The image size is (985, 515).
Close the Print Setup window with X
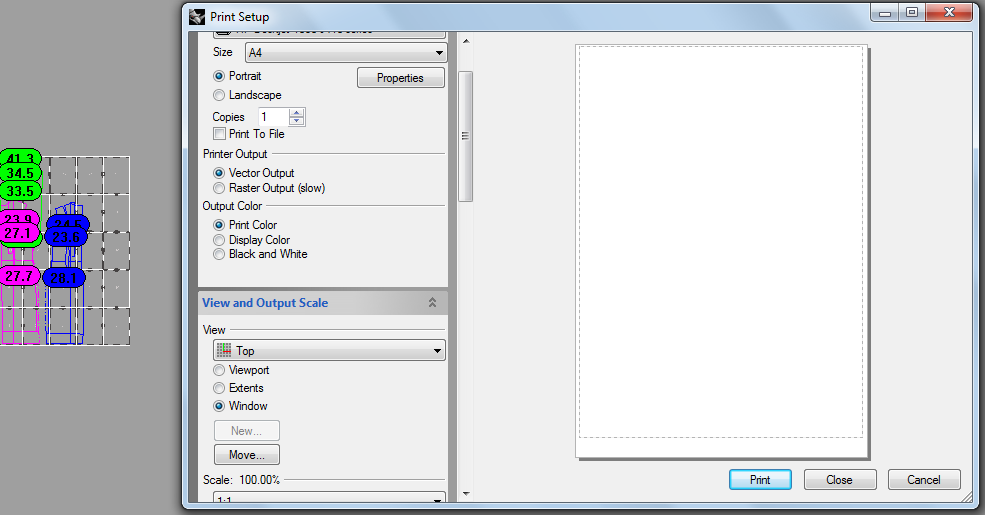(x=949, y=13)
